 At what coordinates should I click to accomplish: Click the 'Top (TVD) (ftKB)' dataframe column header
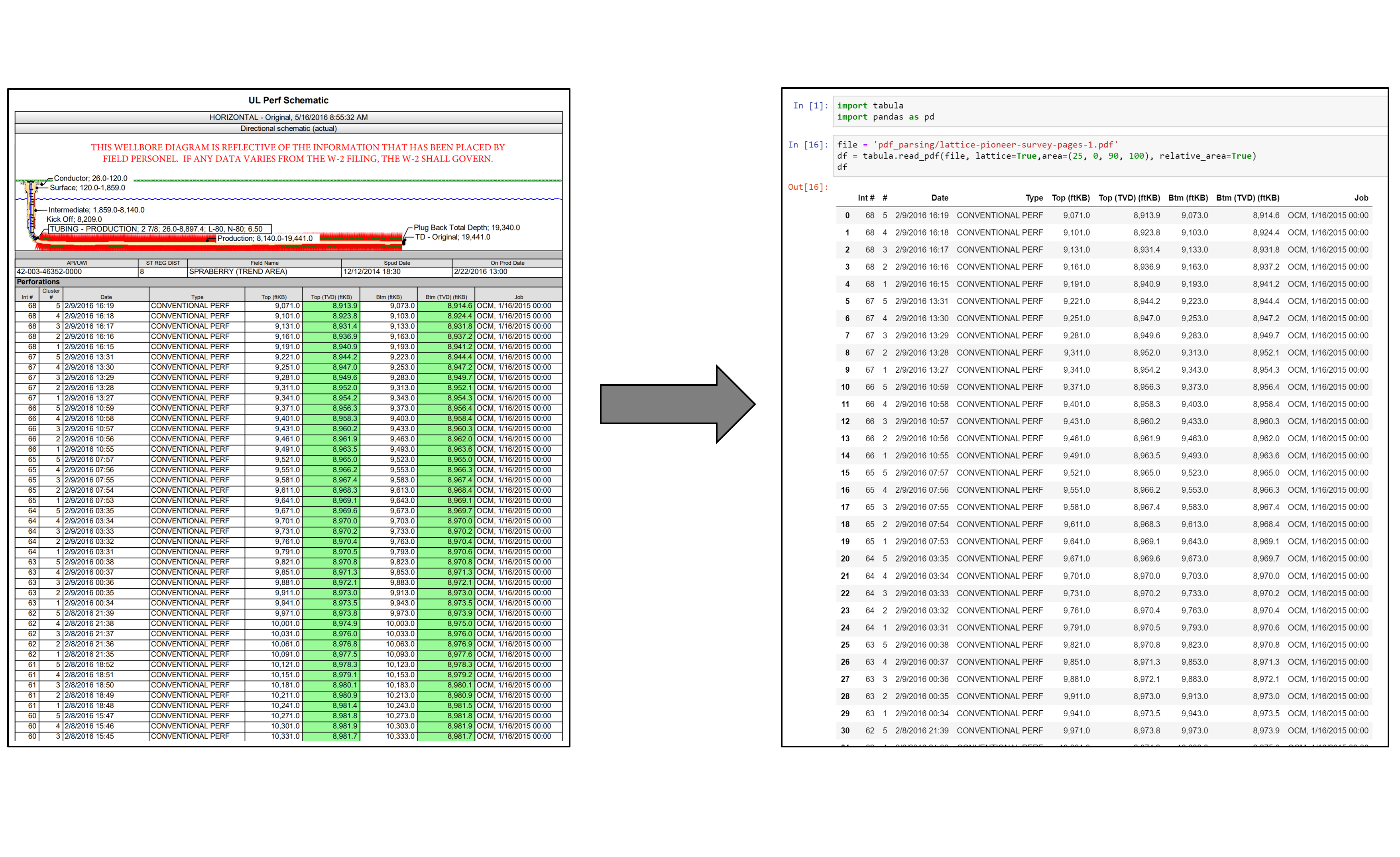click(1129, 198)
